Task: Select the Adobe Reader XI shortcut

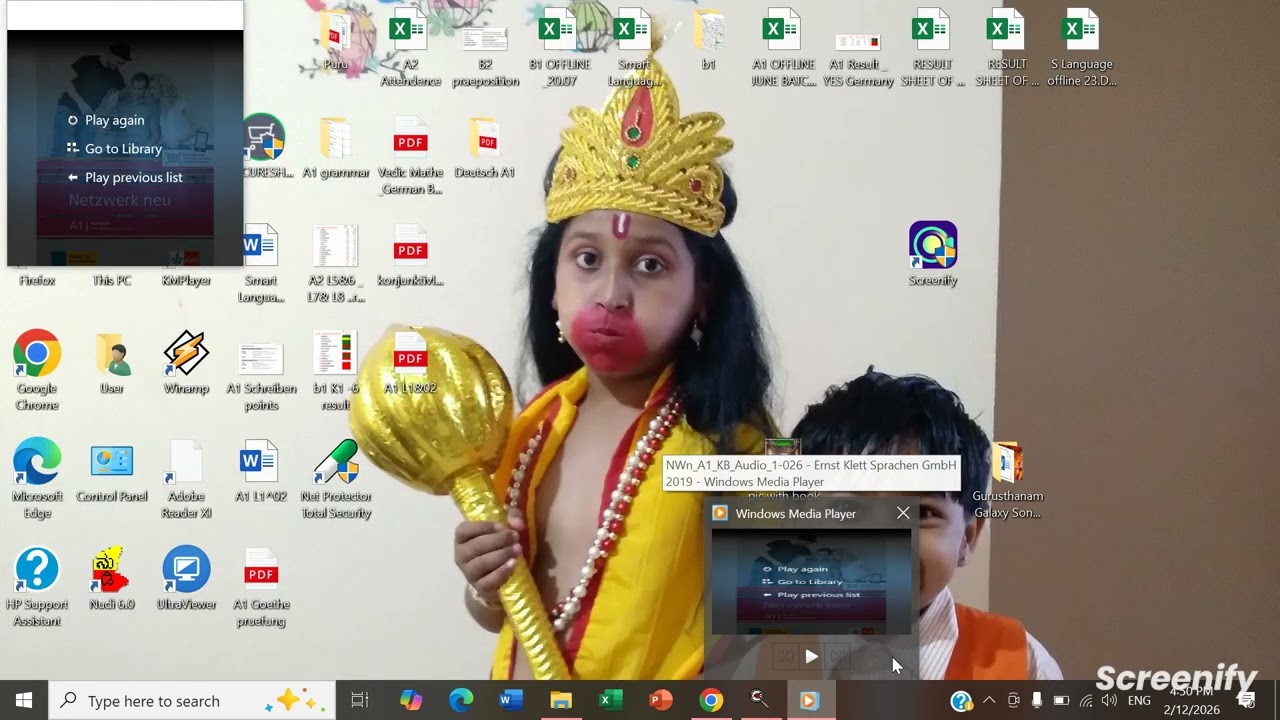Action: pyautogui.click(x=186, y=479)
